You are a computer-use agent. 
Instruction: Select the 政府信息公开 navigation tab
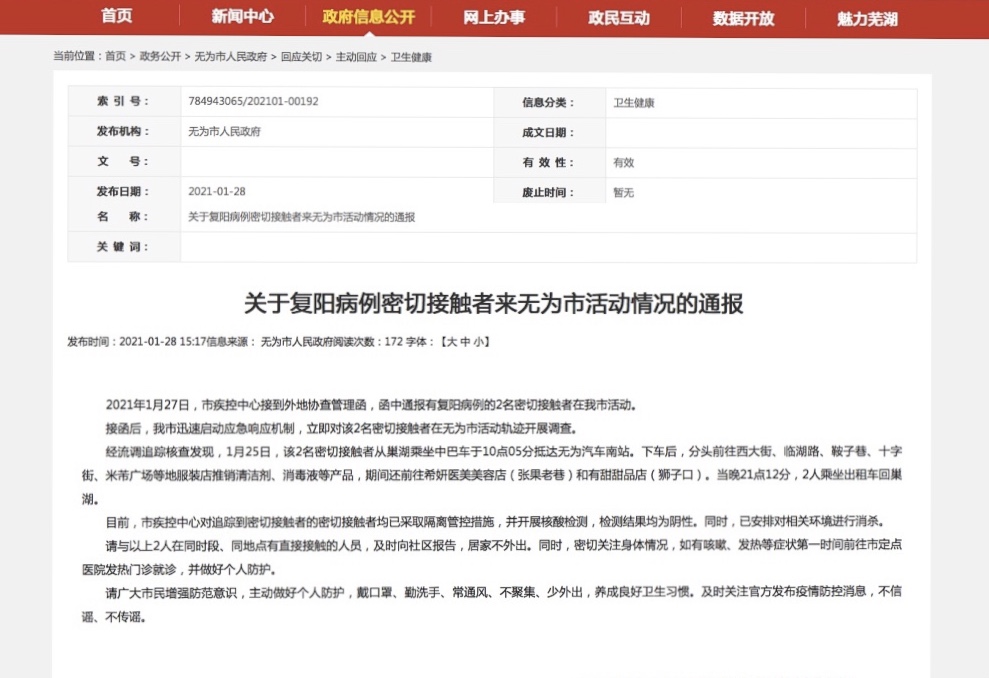coord(368,17)
